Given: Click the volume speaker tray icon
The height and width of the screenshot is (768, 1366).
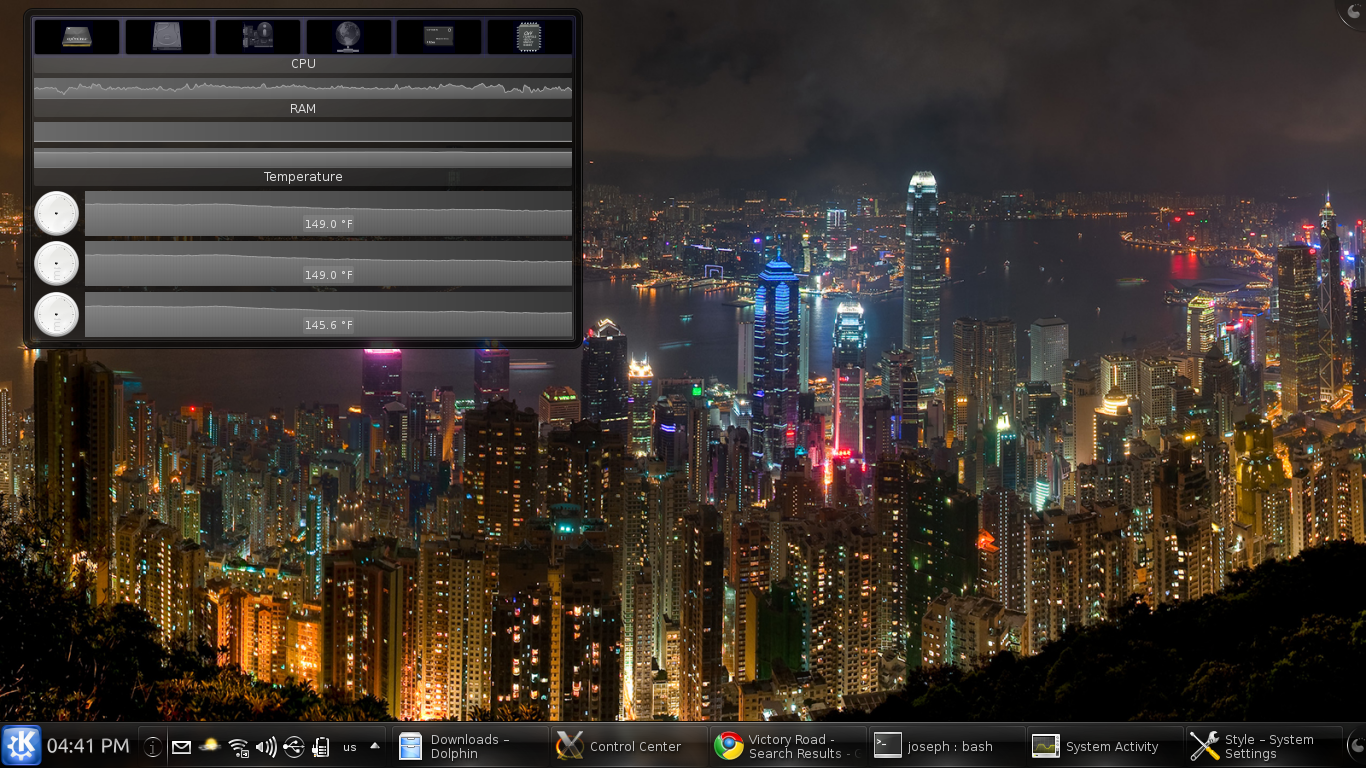Looking at the screenshot, I should tap(266, 747).
